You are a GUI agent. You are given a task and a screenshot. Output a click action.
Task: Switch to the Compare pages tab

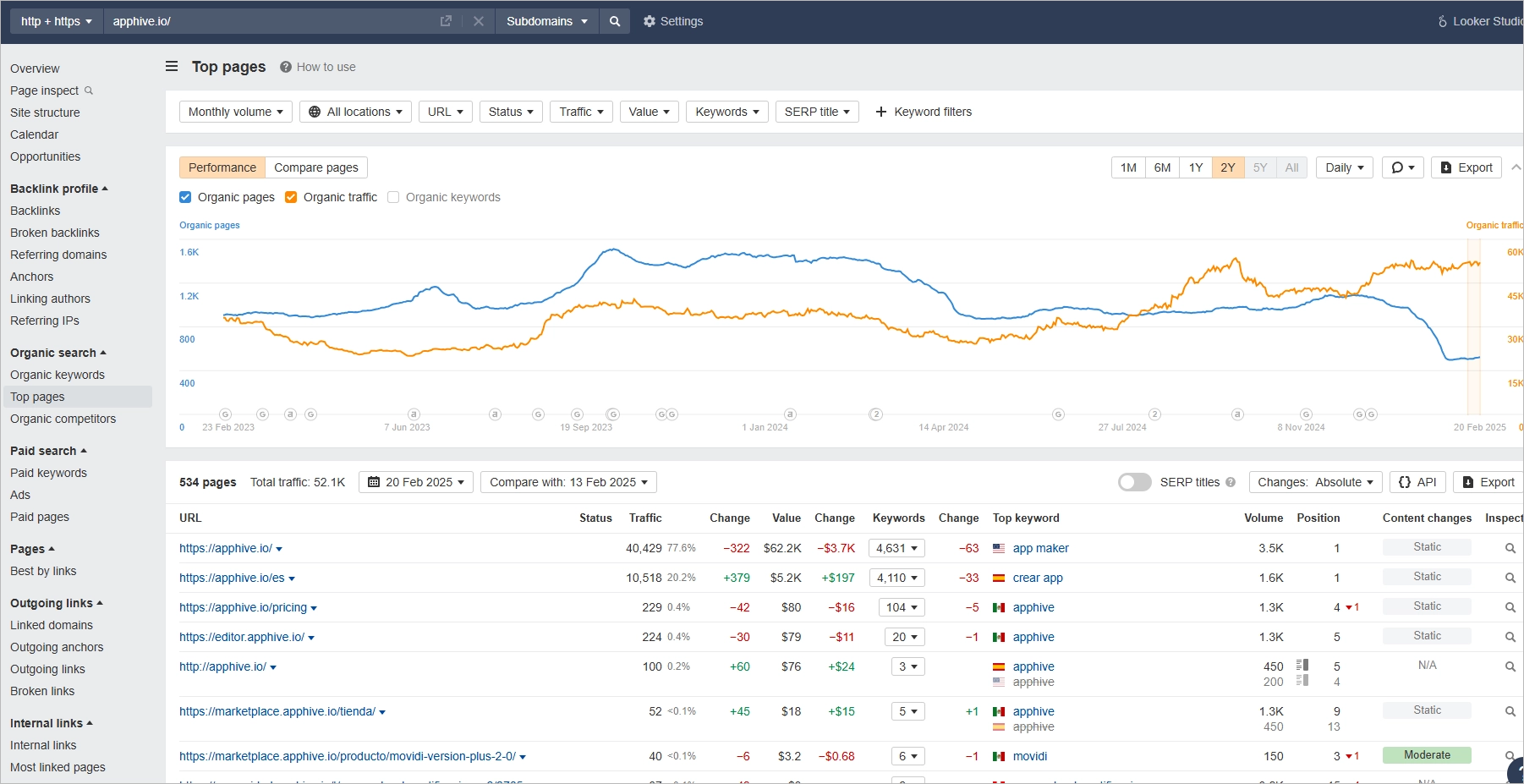pos(316,167)
